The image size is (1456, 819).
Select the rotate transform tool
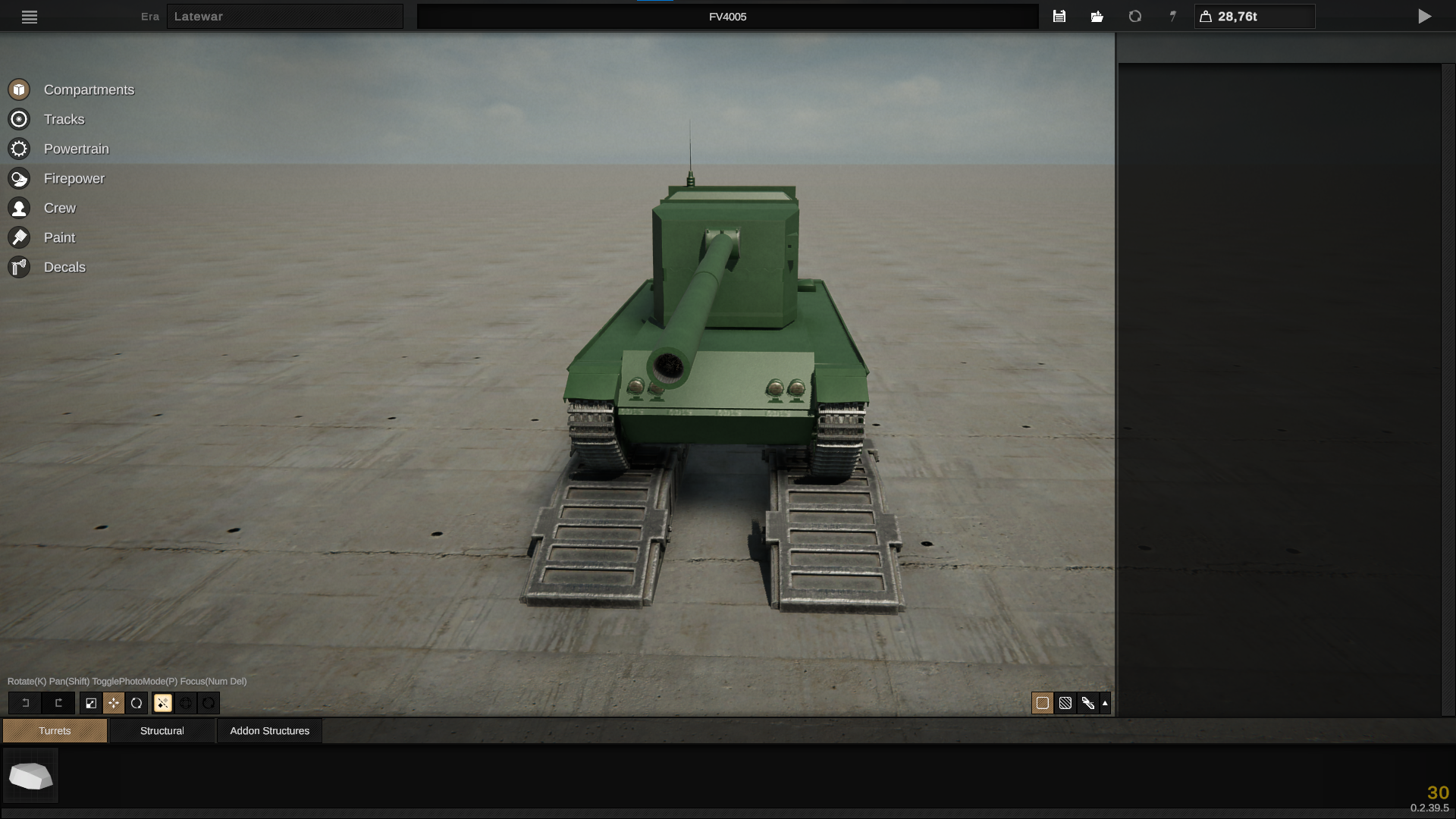[x=136, y=703]
